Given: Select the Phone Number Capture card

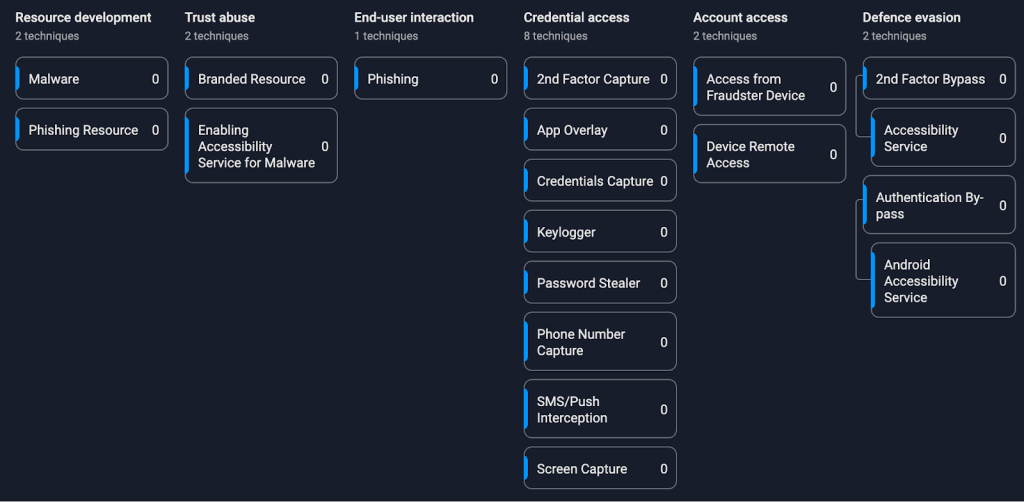Looking at the screenshot, I should 600,342.
